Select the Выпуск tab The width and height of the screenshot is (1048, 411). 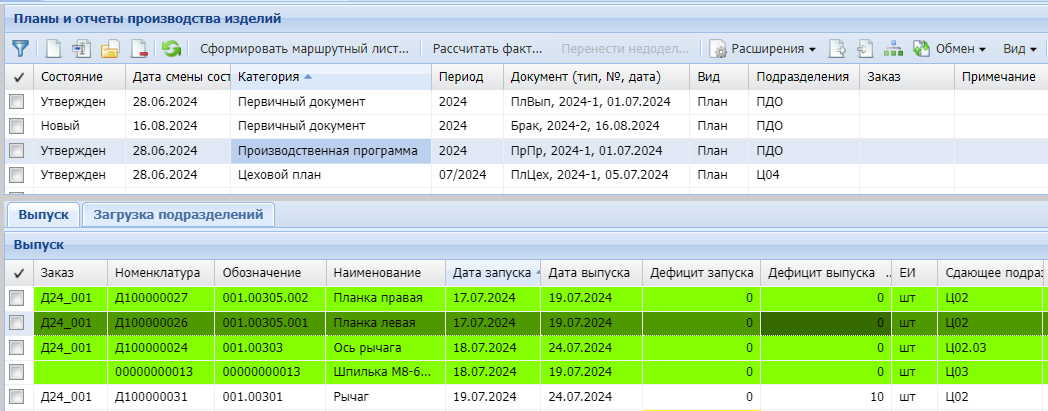43,214
